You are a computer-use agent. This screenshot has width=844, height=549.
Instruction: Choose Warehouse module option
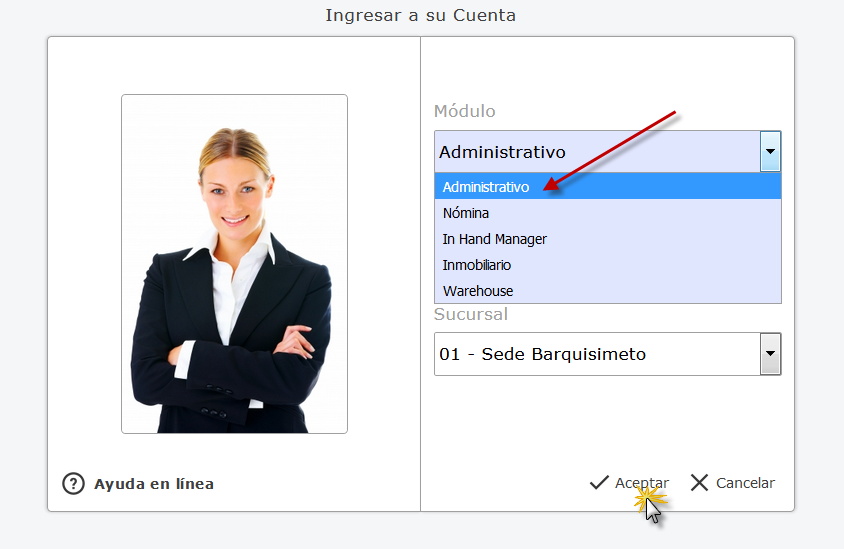[608, 291]
